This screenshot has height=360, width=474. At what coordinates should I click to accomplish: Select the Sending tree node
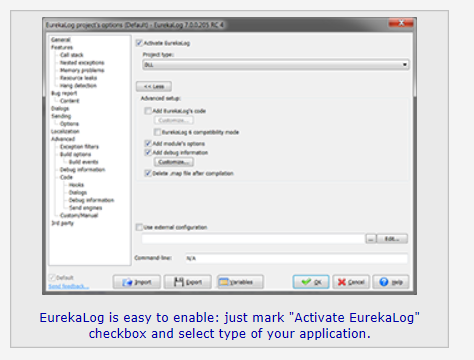coord(61,116)
